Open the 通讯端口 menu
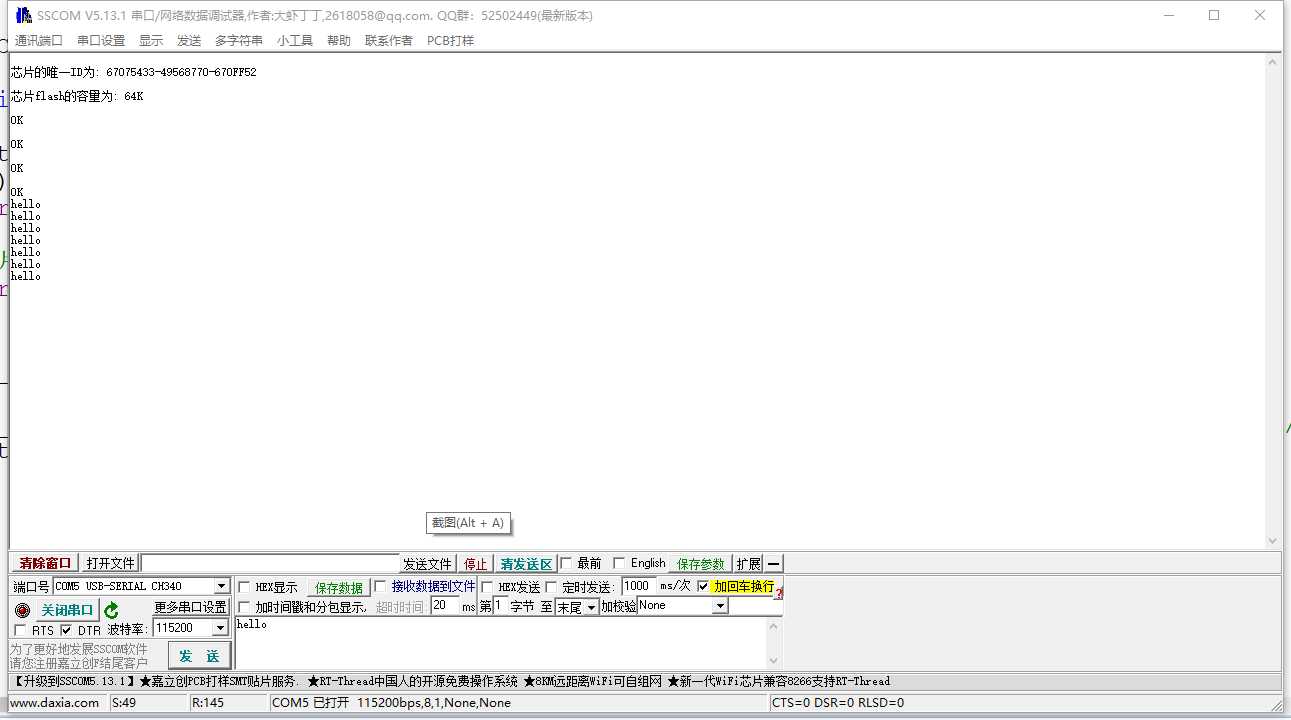 [39, 41]
